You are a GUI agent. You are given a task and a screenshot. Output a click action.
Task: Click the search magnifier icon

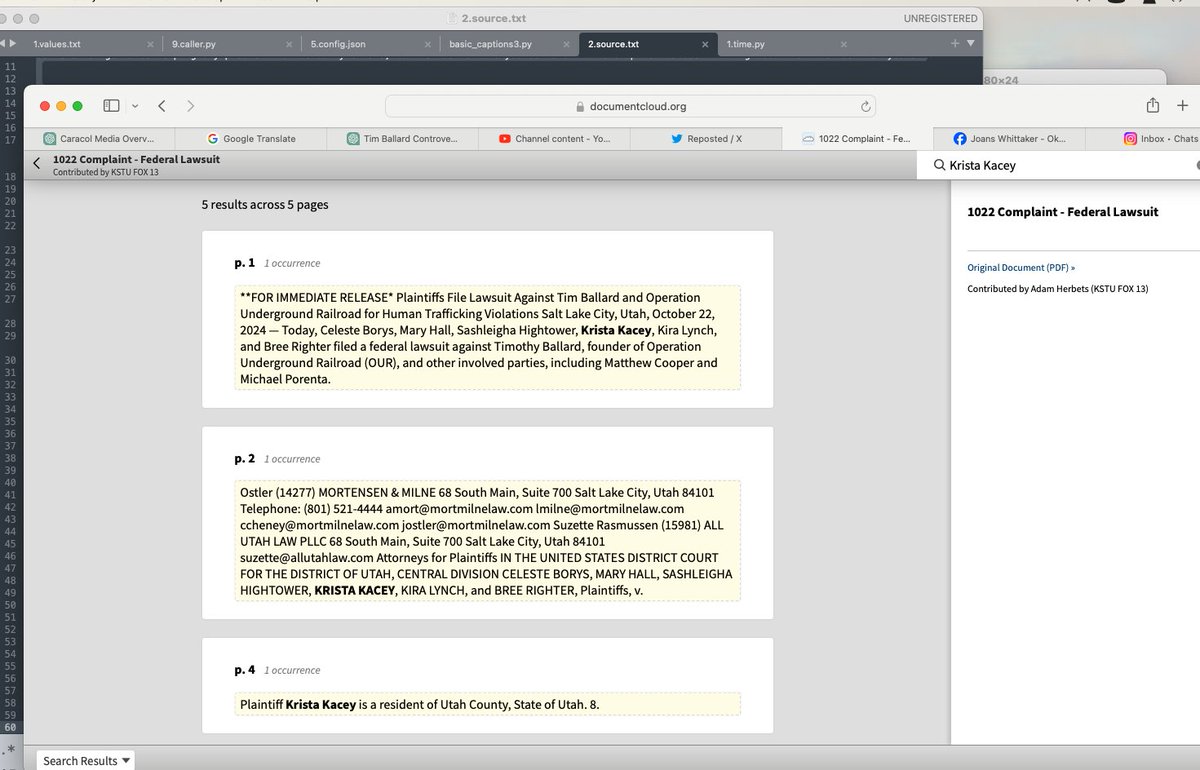(x=939, y=165)
